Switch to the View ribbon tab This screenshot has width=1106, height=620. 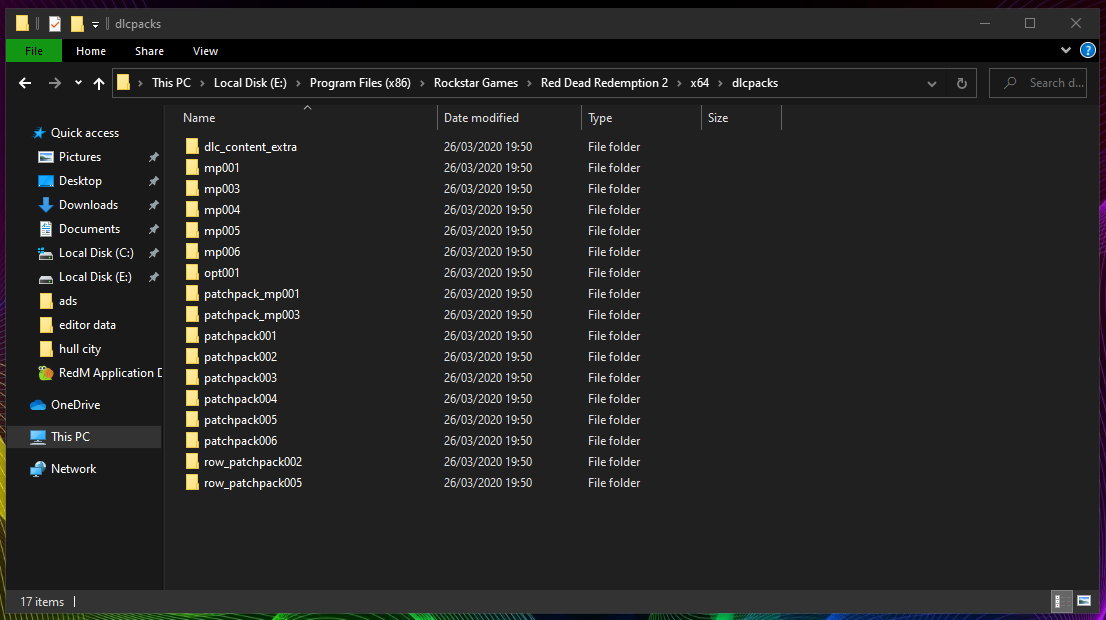[205, 51]
